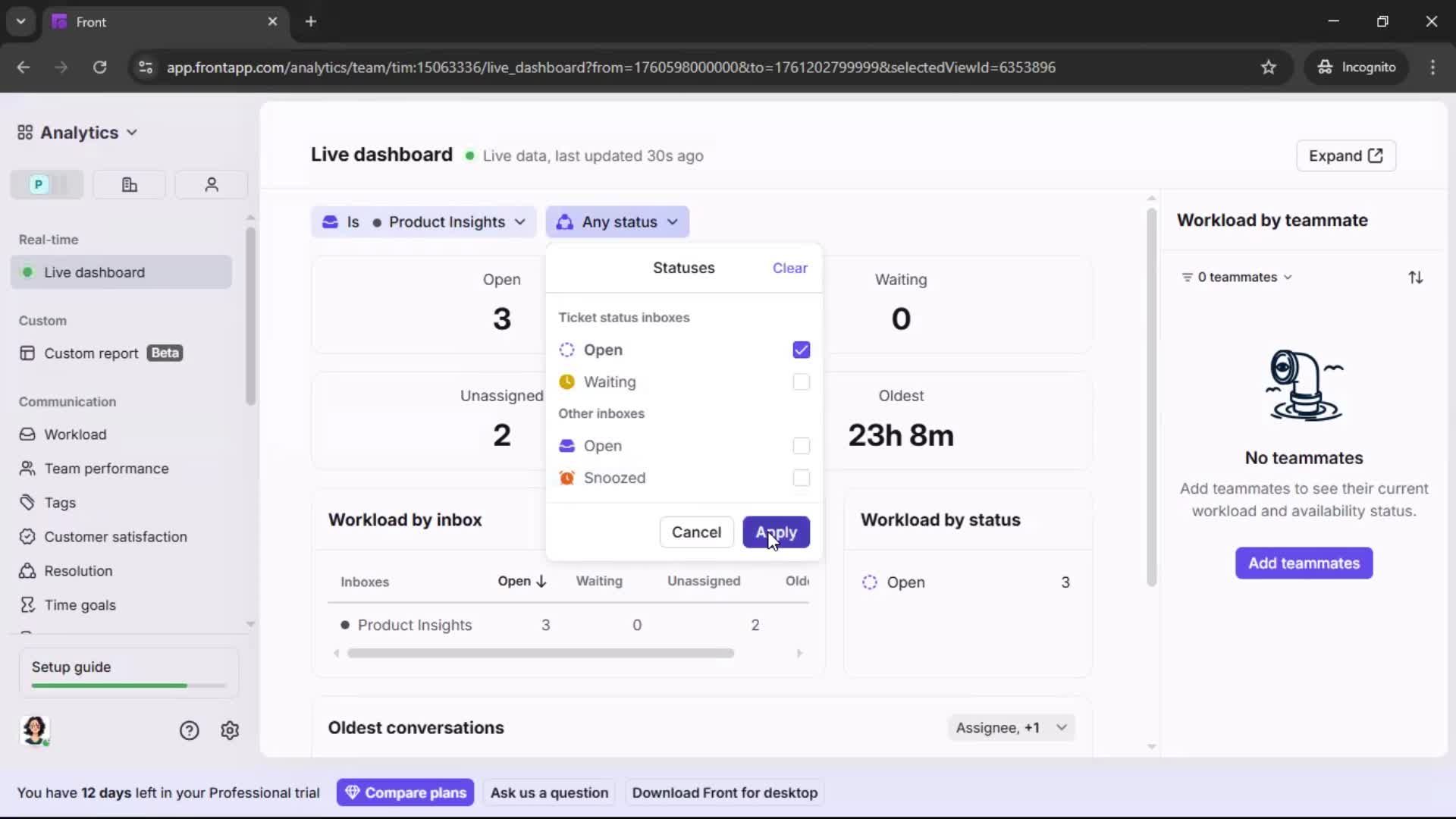1456x819 pixels.
Task: Select the Time goals clock icon
Action: click(27, 604)
